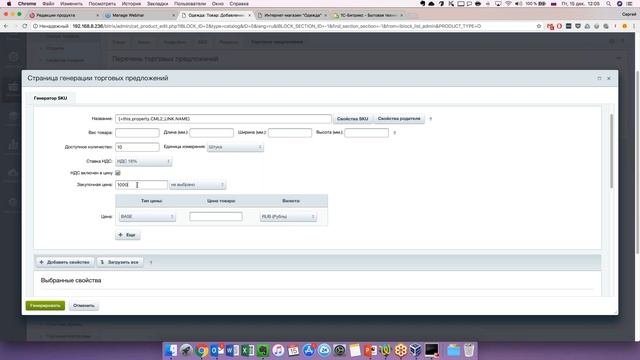
Task: Open the blue folder in dock
Action: pyautogui.click(x=453, y=350)
